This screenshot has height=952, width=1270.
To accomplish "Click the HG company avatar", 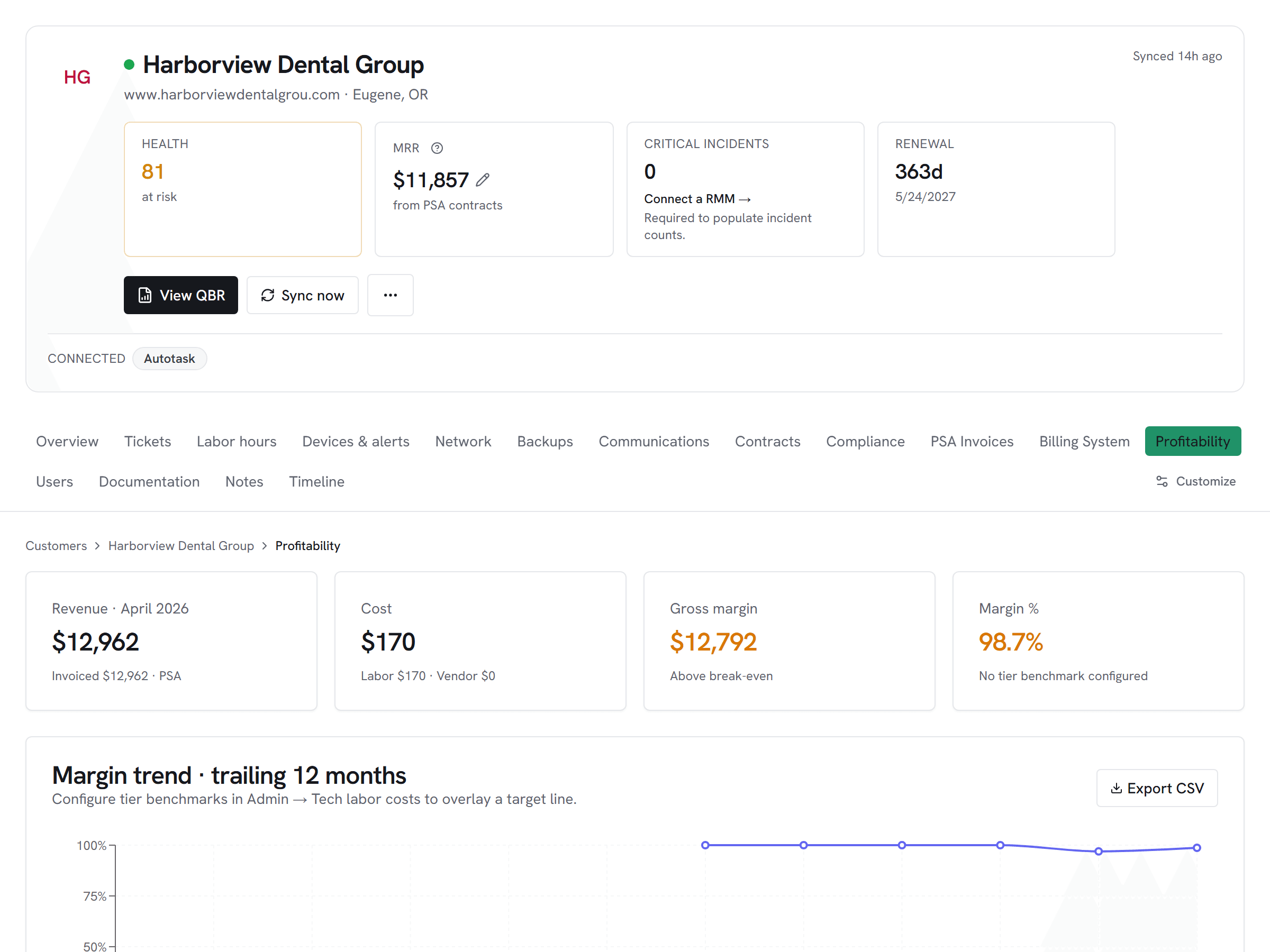I will [x=77, y=77].
